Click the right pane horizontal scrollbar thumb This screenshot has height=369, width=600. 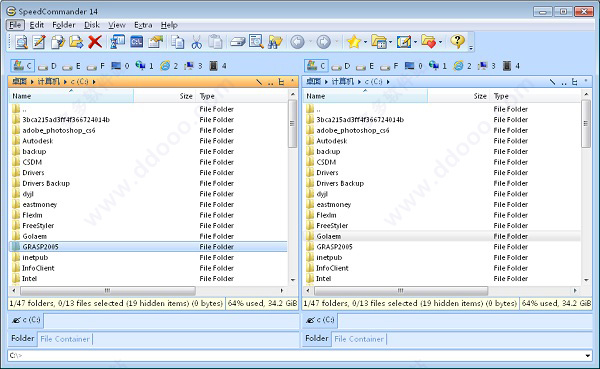pos(401,291)
